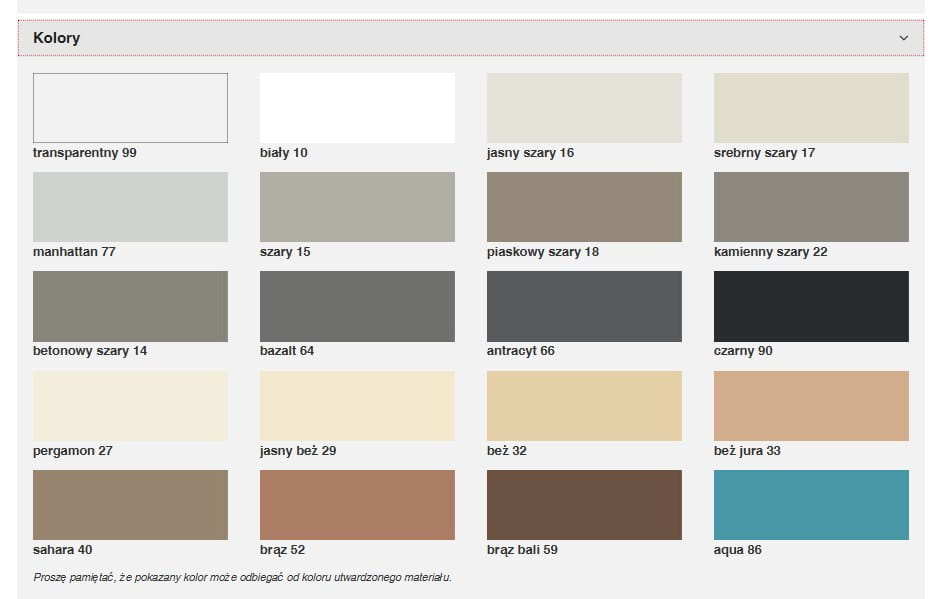Select the beż jura 33 swatch
Screen dimensions: 937x599
point(811,406)
